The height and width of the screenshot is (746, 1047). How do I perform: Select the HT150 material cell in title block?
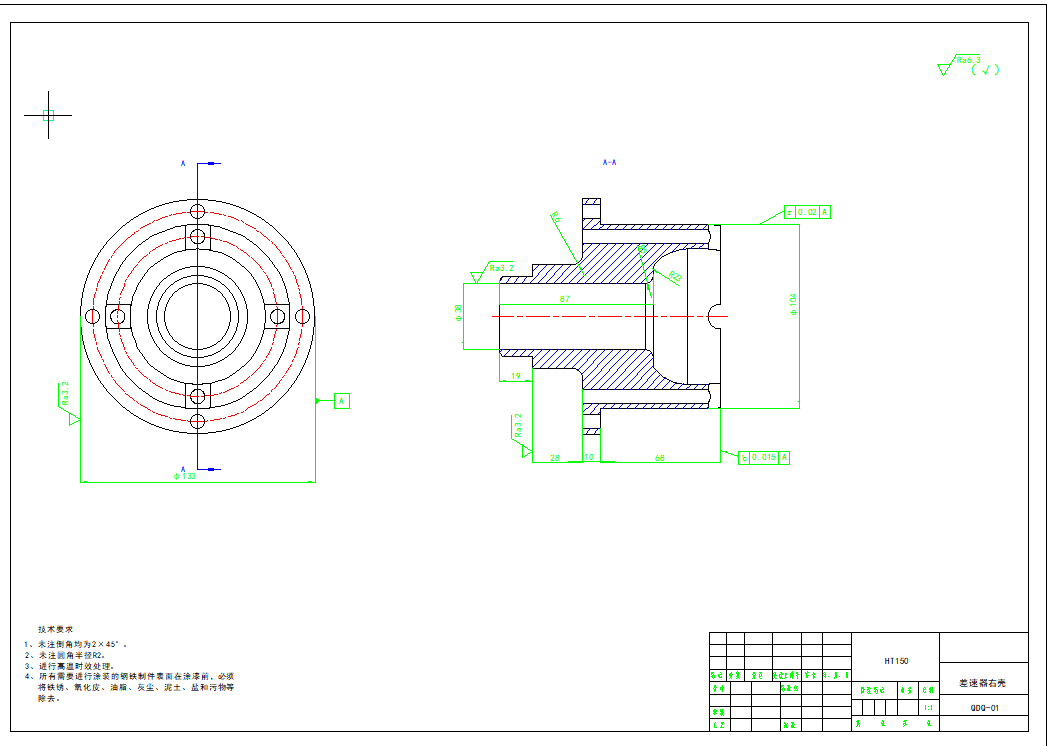point(895,661)
